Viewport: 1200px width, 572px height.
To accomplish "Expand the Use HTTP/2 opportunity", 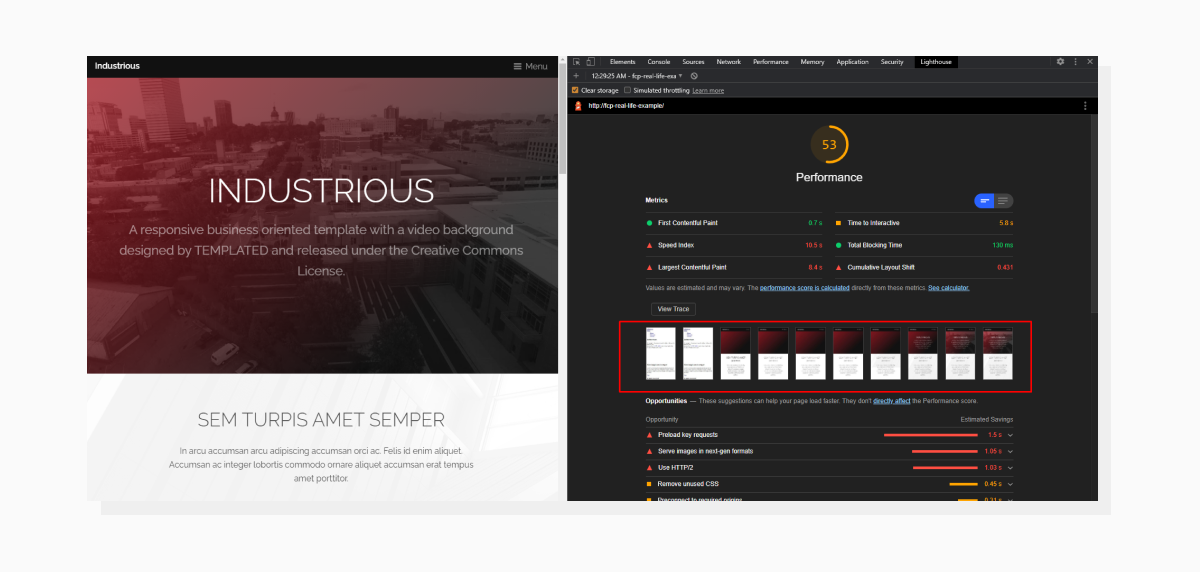I will coord(1010,468).
